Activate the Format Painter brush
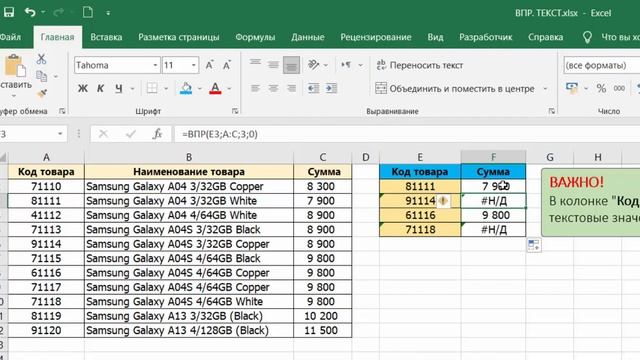 point(42,93)
